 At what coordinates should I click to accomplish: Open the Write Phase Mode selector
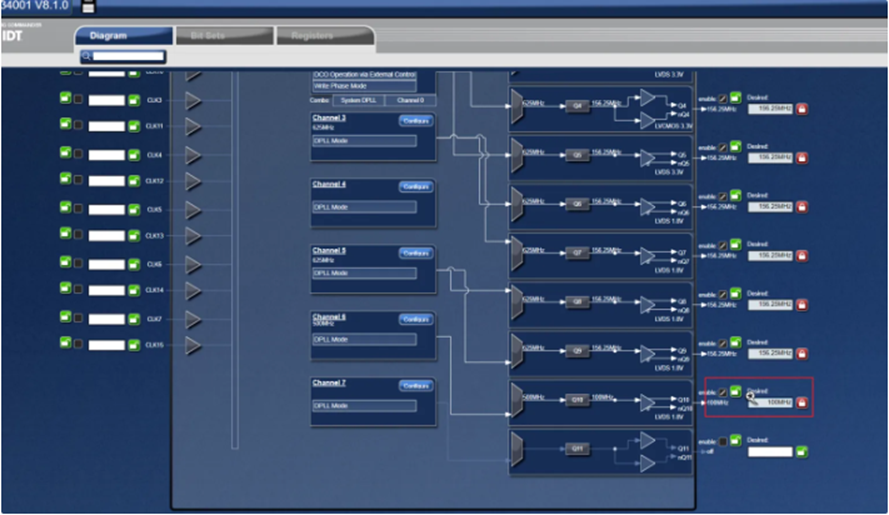(363, 87)
